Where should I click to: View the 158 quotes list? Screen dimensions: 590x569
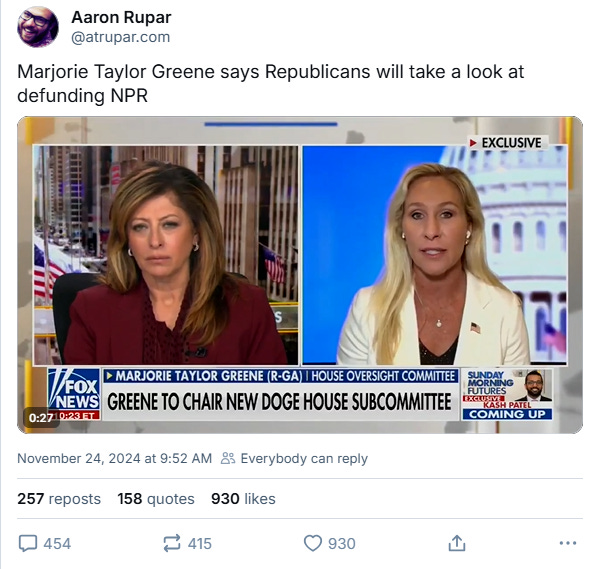tap(156, 499)
